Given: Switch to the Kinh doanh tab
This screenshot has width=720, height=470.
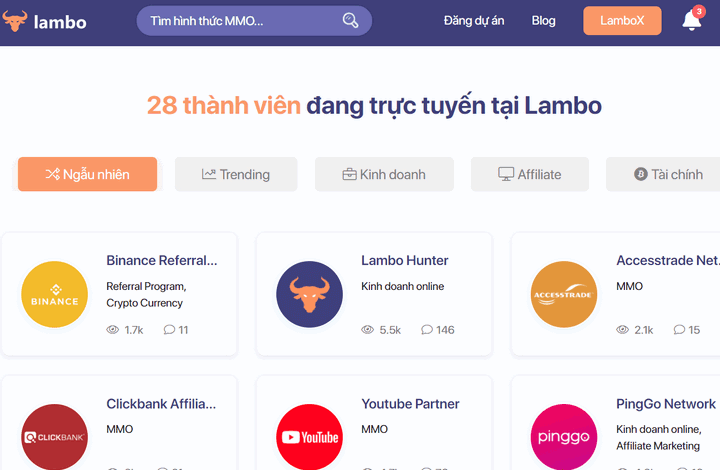Looking at the screenshot, I should (x=384, y=174).
